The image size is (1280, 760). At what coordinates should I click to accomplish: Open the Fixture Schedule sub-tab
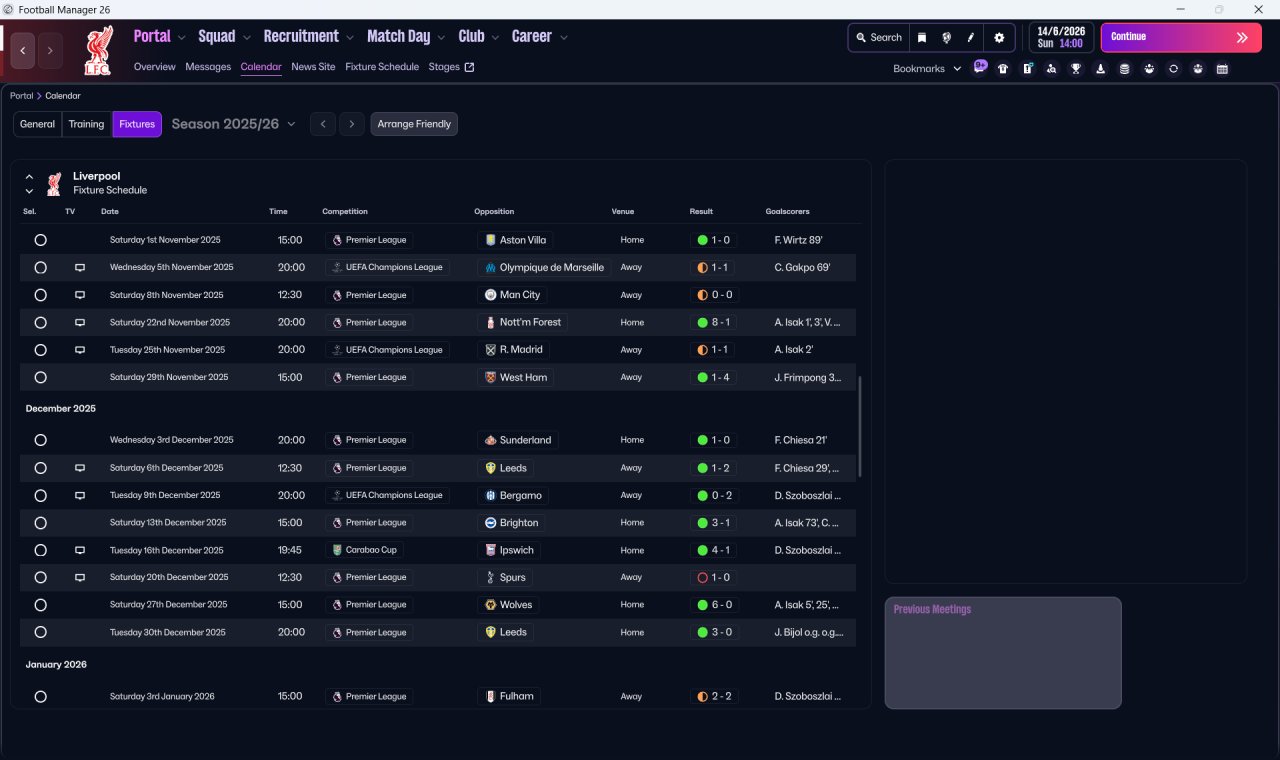point(381,67)
